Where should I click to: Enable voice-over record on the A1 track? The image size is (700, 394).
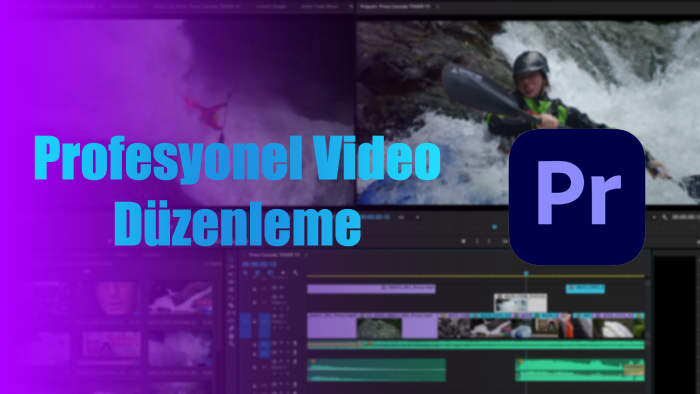click(295, 343)
